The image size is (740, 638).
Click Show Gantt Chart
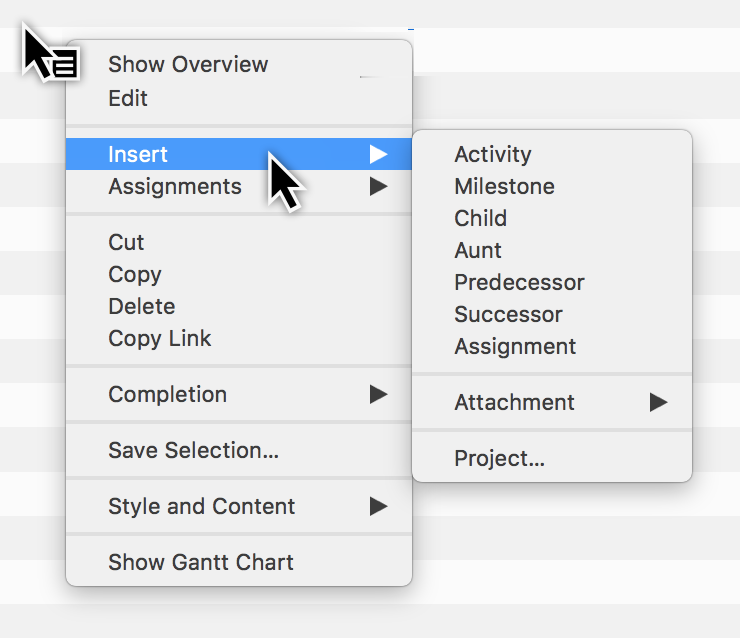click(201, 563)
